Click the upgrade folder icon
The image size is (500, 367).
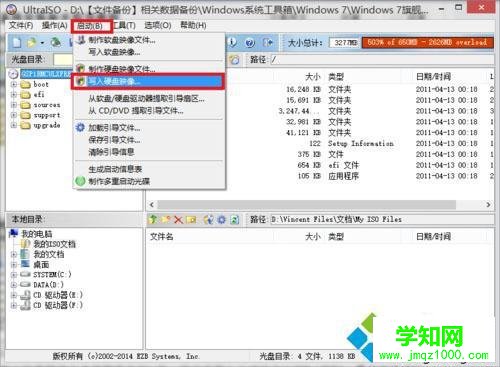25,126
